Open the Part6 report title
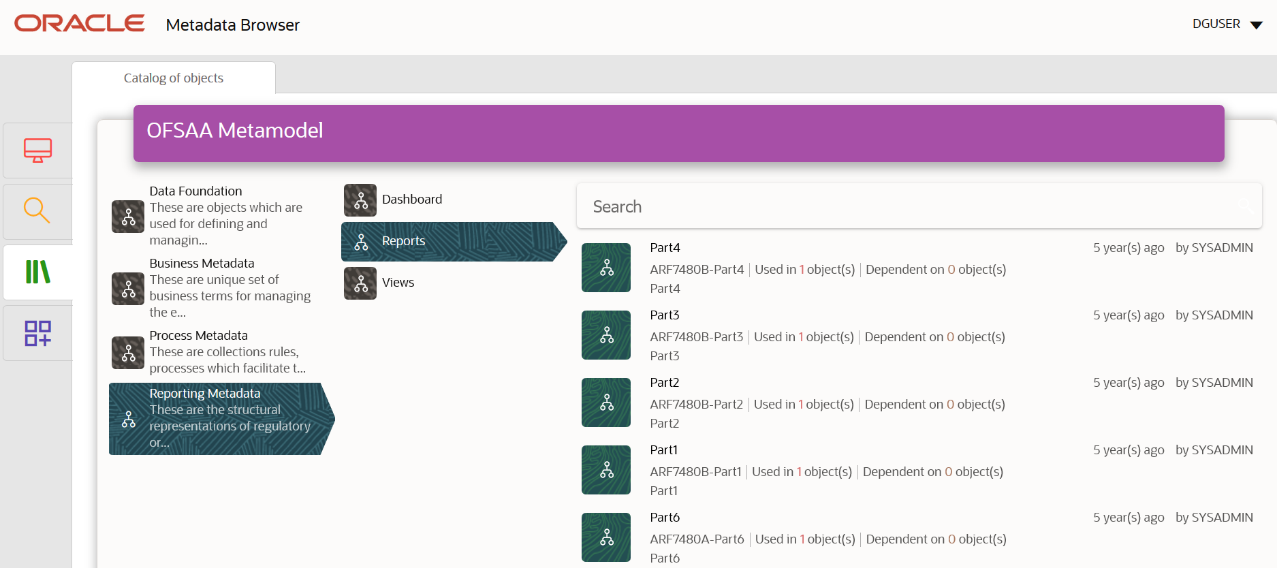 [x=665, y=517]
